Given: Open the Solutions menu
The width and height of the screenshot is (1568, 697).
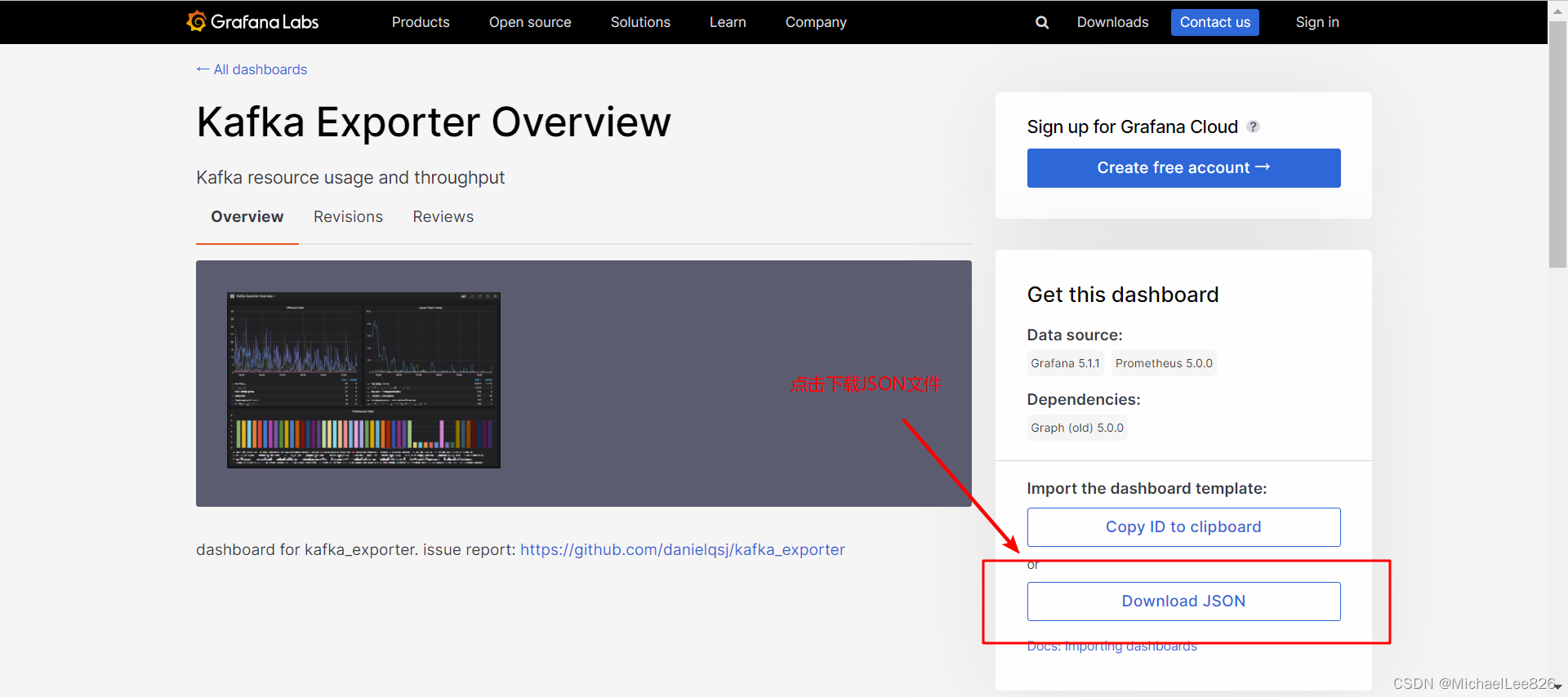Looking at the screenshot, I should pyautogui.click(x=640, y=22).
